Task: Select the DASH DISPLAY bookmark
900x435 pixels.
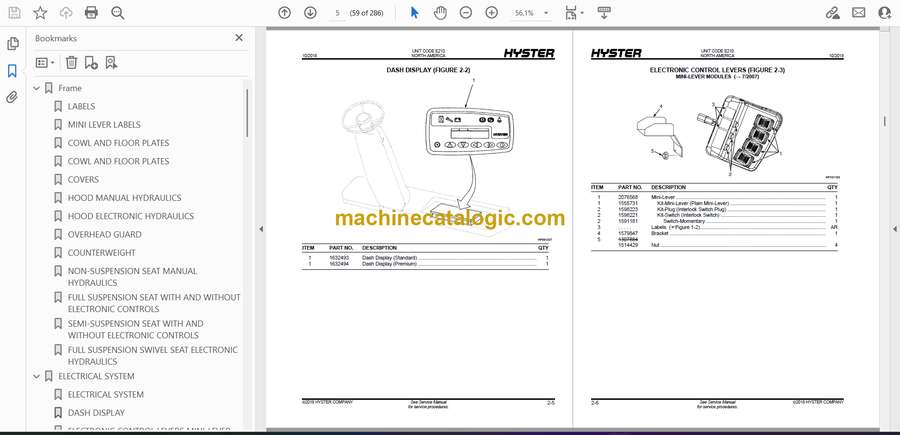Action: [96, 413]
